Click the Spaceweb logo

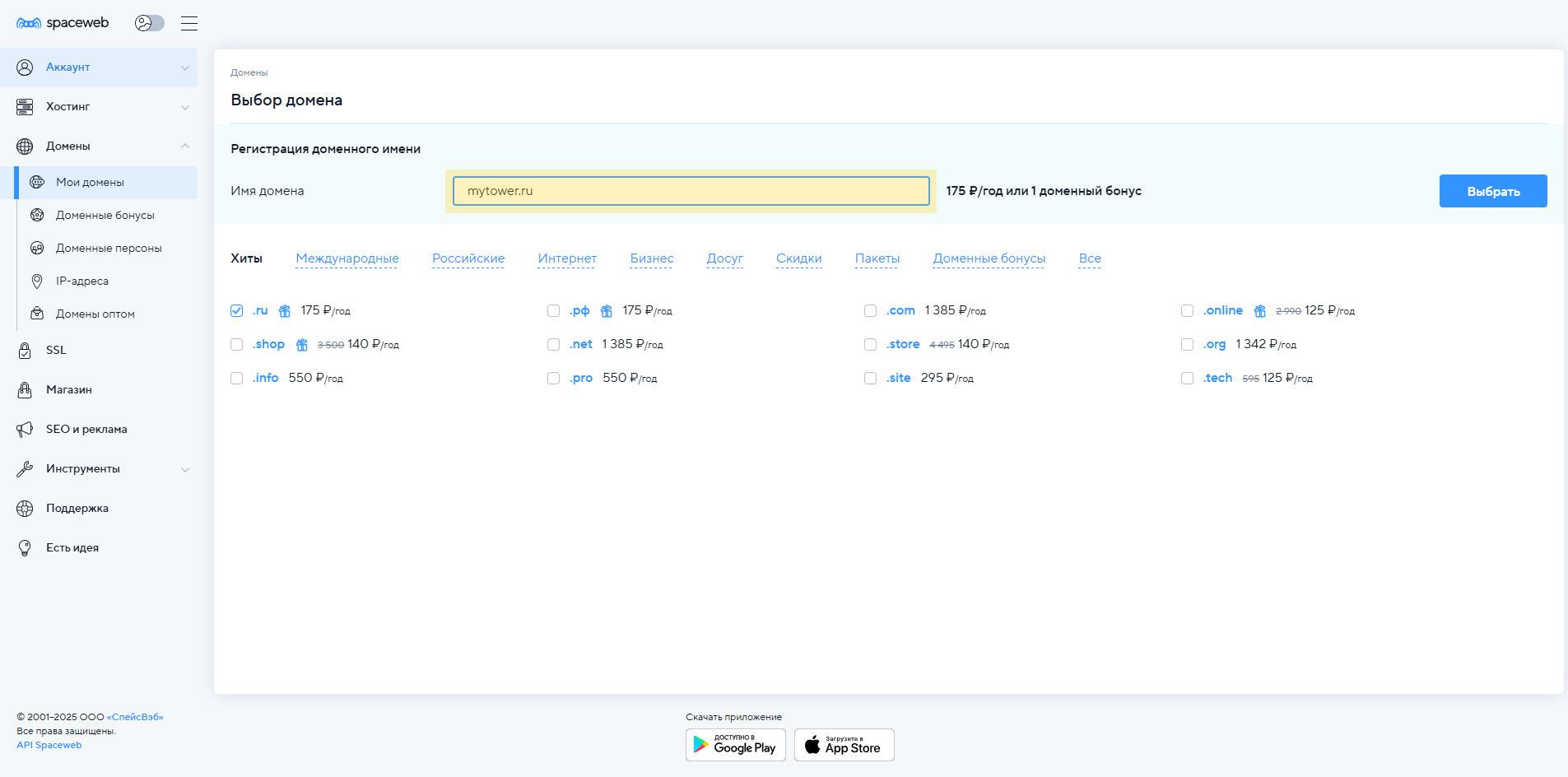point(63,23)
